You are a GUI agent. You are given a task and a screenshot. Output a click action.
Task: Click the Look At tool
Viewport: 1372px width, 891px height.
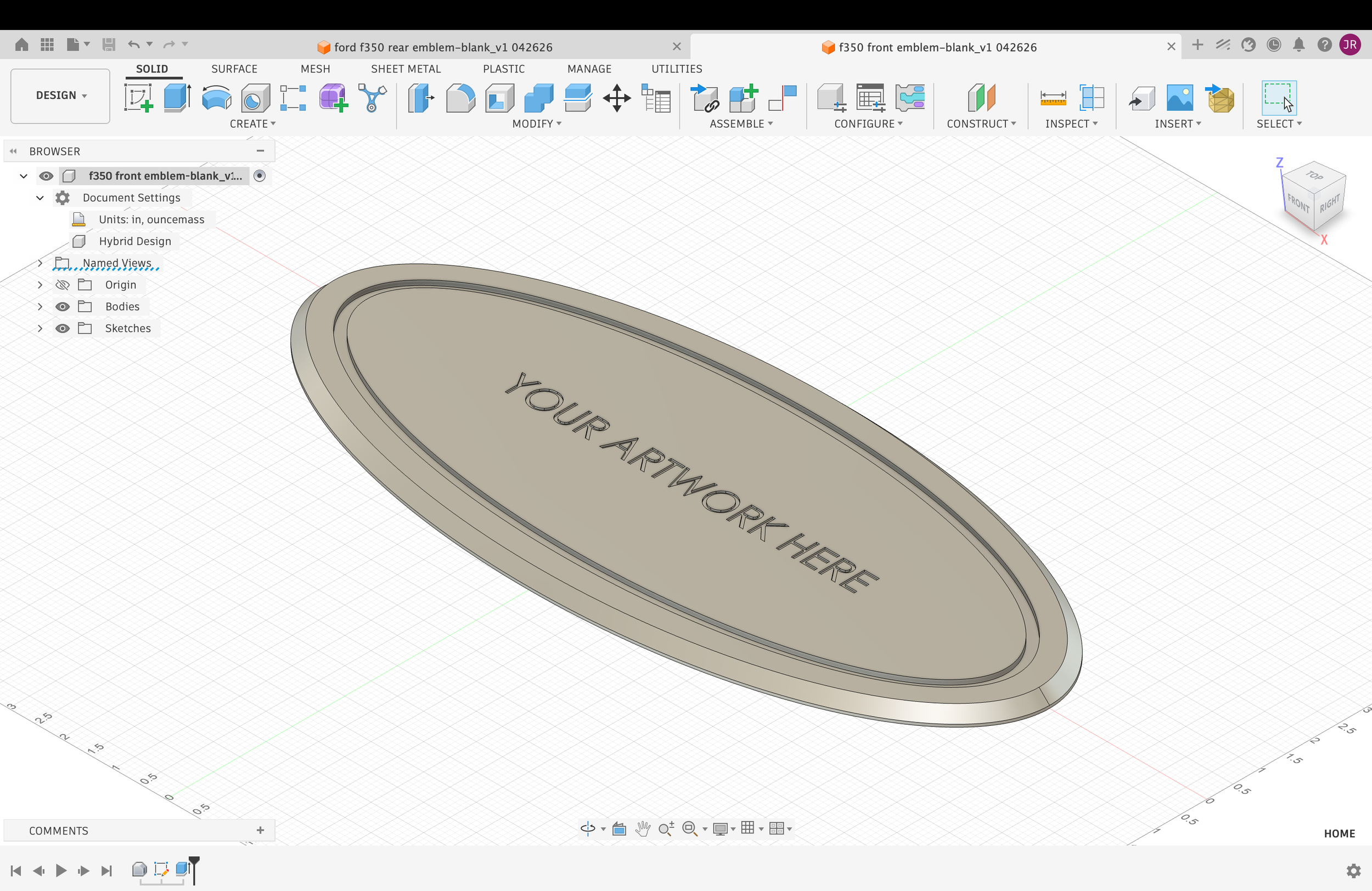(x=619, y=829)
